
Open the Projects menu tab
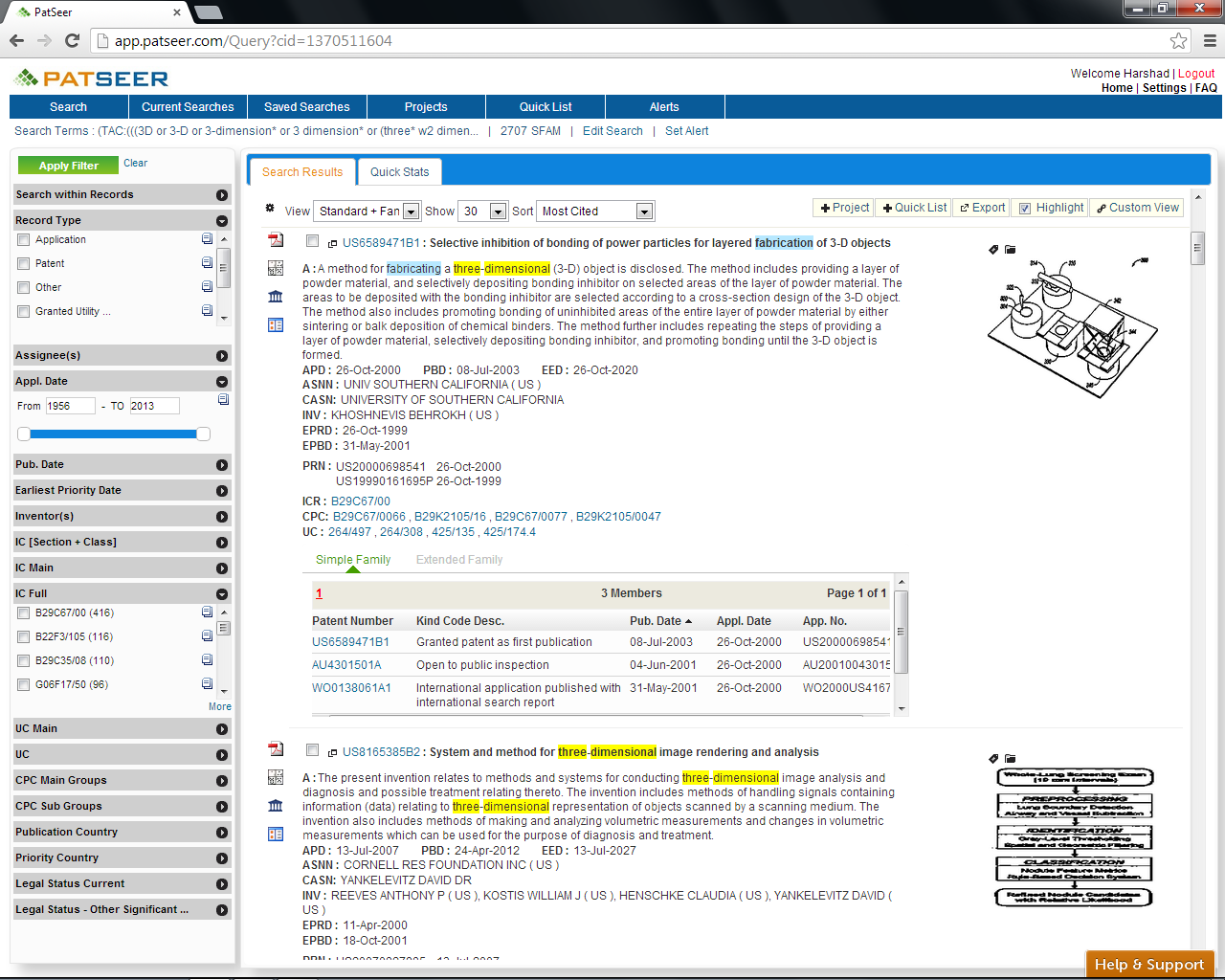point(426,107)
